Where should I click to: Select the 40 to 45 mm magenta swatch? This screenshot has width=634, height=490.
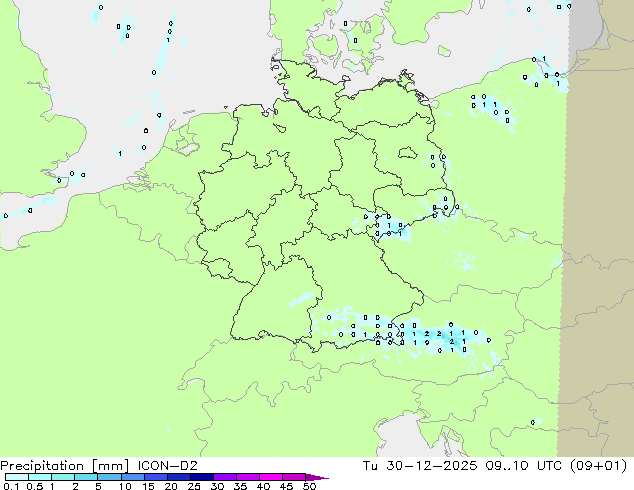pos(271,477)
